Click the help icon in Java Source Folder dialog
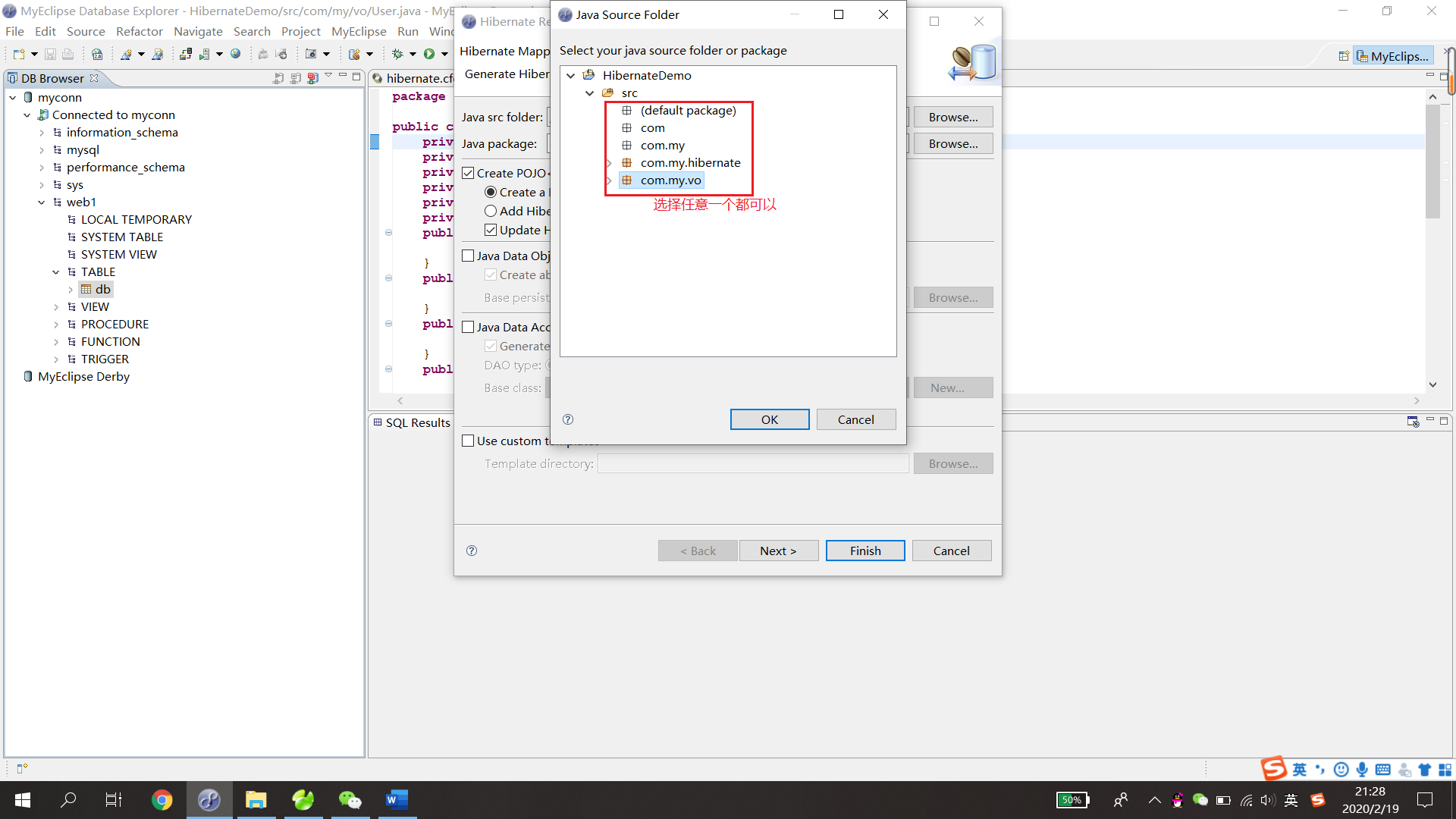 coord(568,419)
